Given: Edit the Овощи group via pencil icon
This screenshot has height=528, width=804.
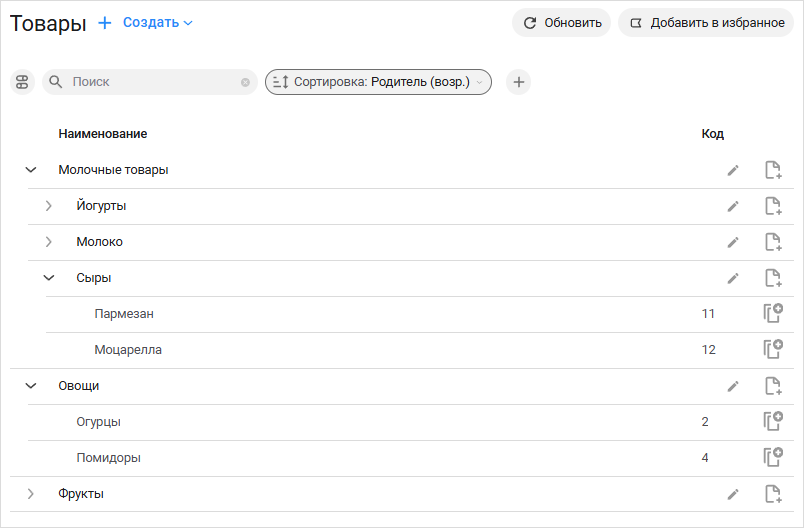Looking at the screenshot, I should point(733,387).
